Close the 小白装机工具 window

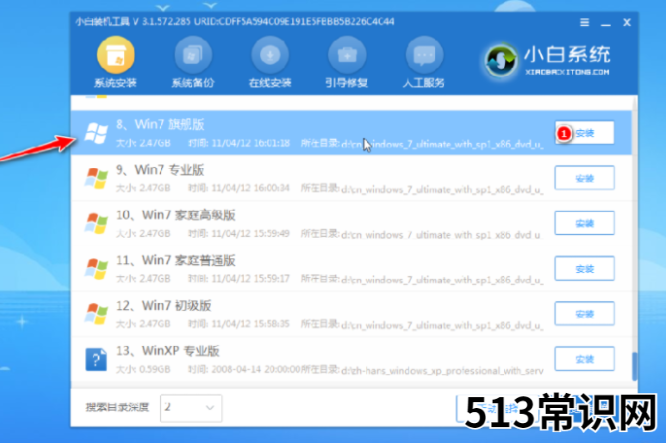tap(627, 22)
